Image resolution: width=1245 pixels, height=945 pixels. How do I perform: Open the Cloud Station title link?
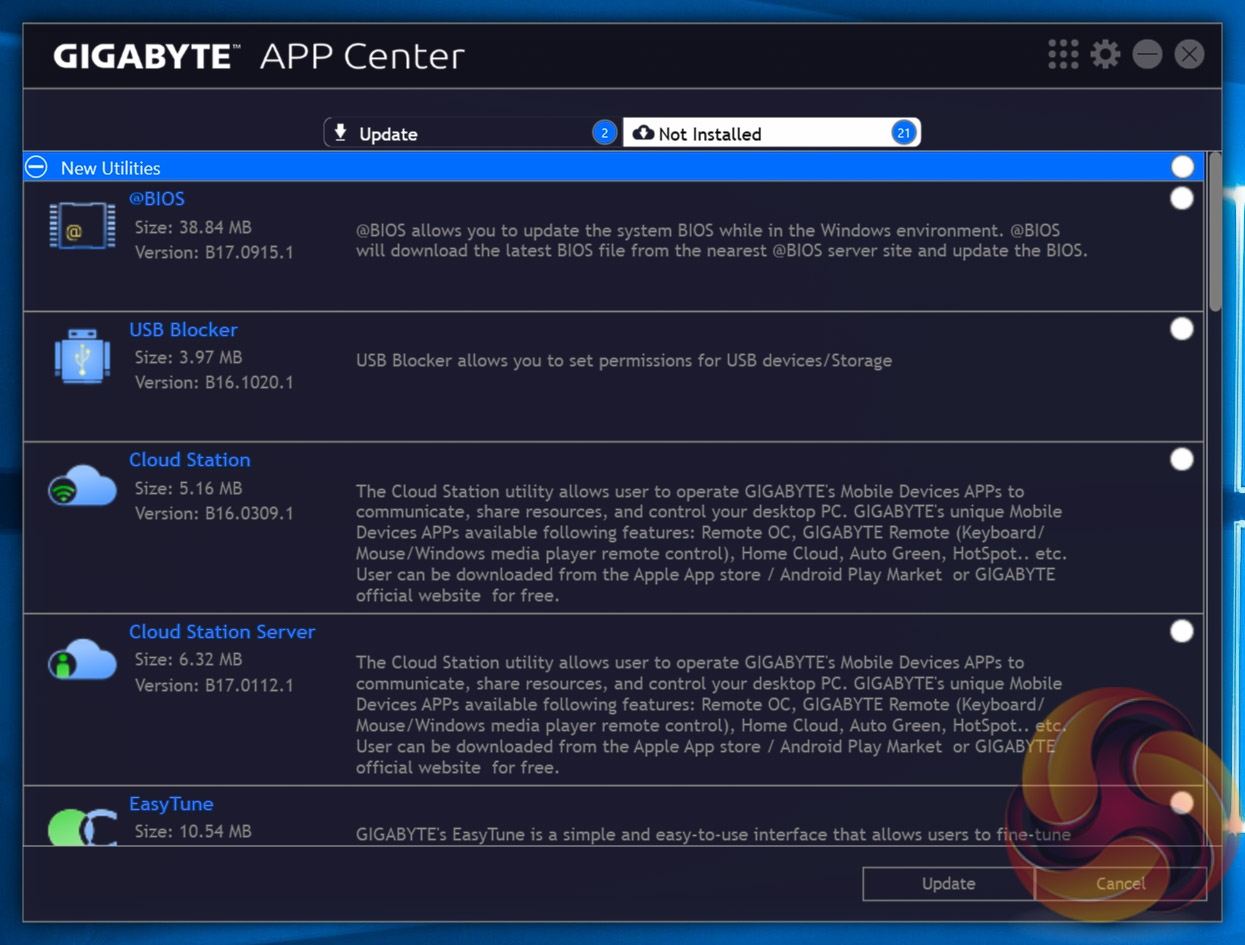tap(189, 460)
